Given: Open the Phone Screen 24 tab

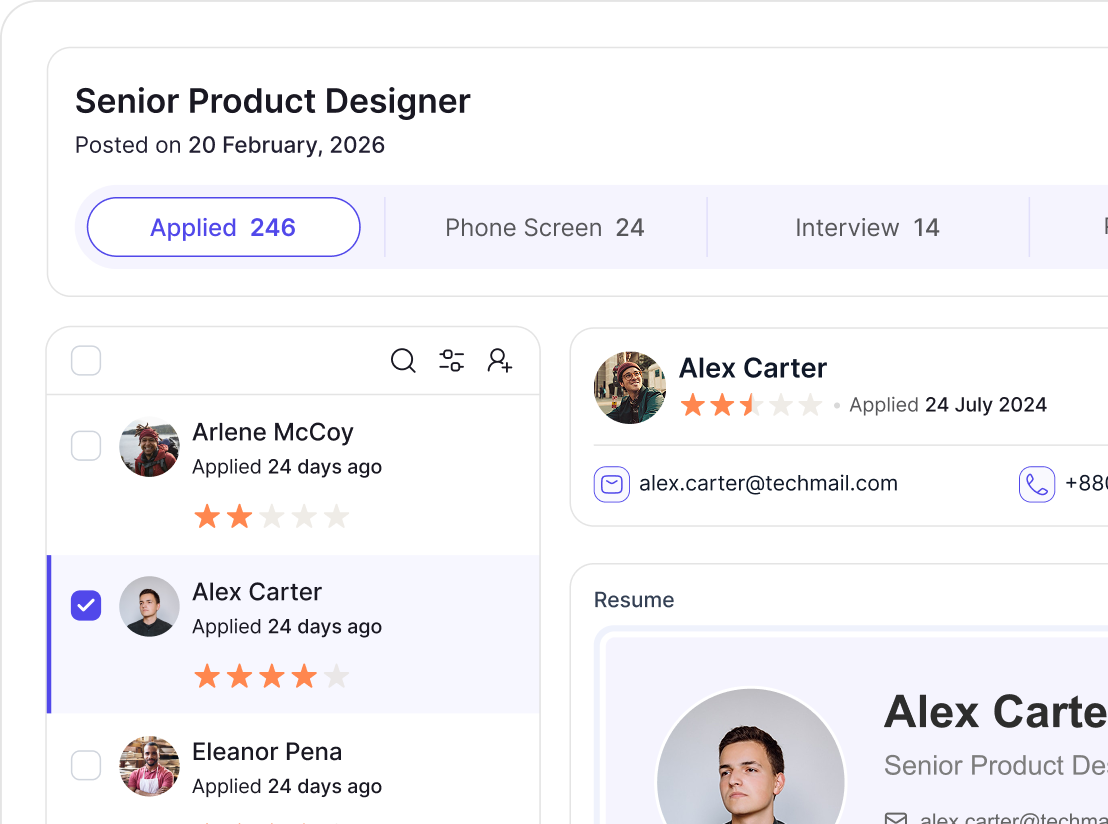Looking at the screenshot, I should [544, 228].
